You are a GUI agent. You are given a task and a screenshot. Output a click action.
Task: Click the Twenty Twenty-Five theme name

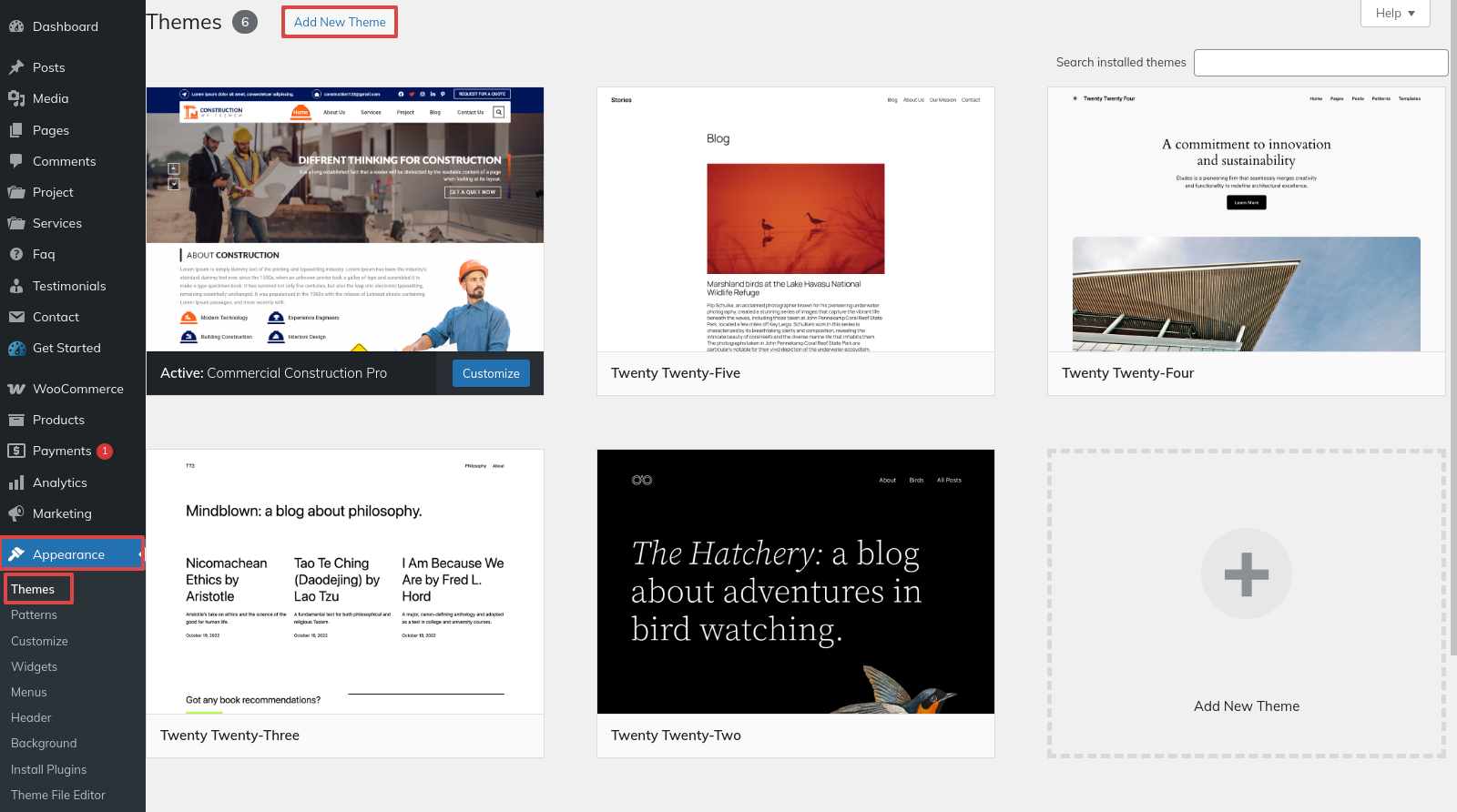pyautogui.click(x=676, y=373)
